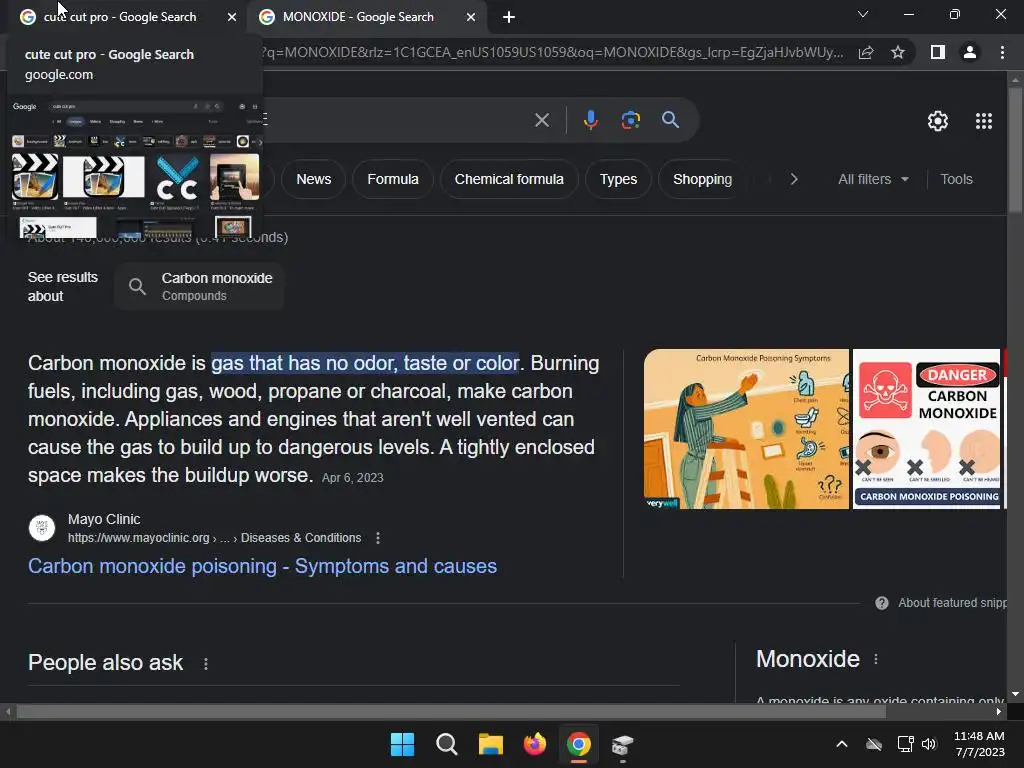Image resolution: width=1024 pixels, height=768 pixels.
Task: Open the clock showing 11:48 AM
Action: point(979,744)
